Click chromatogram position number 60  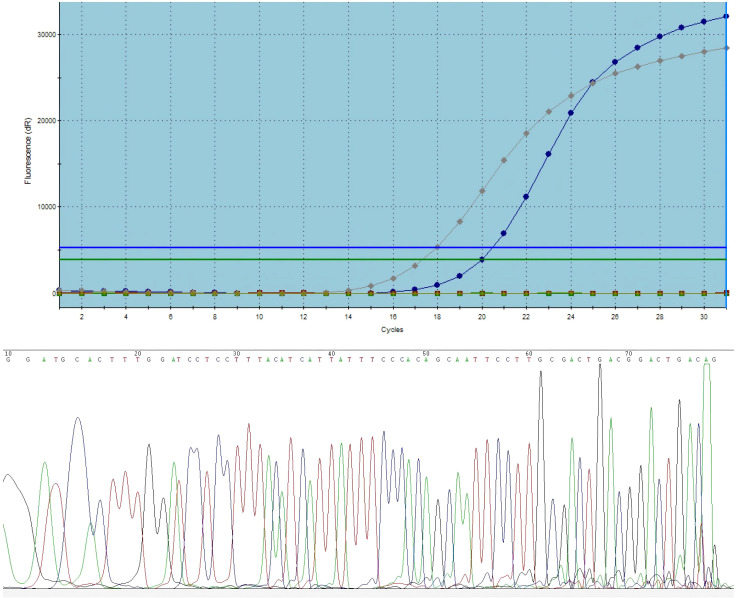pos(529,353)
